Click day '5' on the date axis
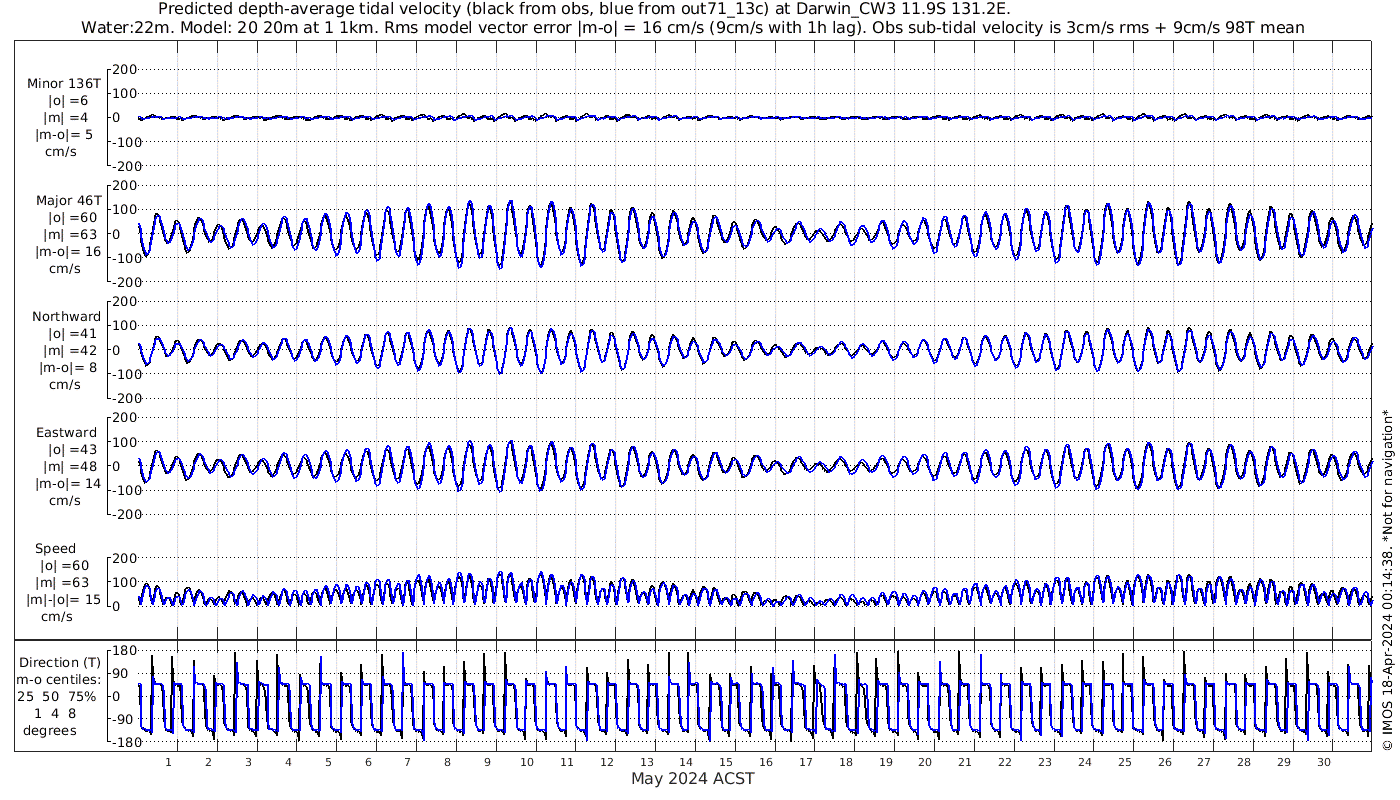Viewport: 1400px width, 800px height. [x=327, y=762]
